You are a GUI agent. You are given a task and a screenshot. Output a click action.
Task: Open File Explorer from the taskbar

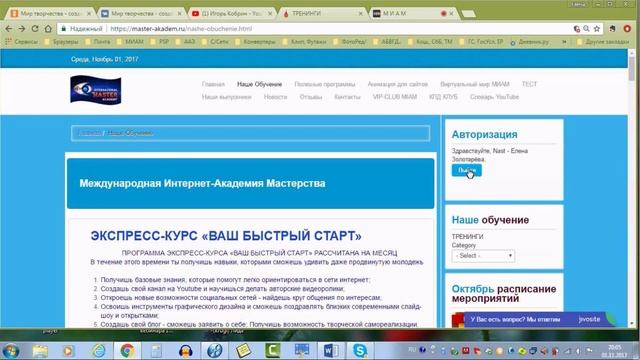pos(40,351)
